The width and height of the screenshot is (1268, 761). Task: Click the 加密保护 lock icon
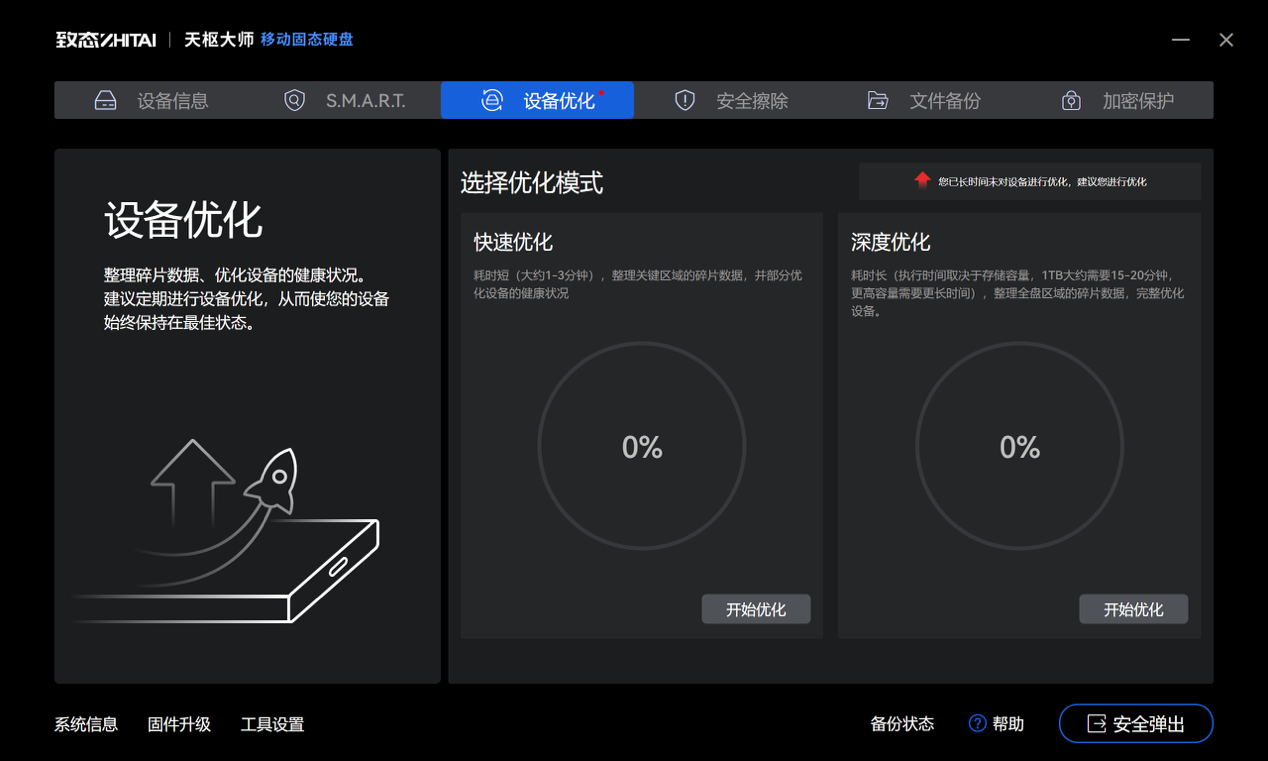[1070, 100]
